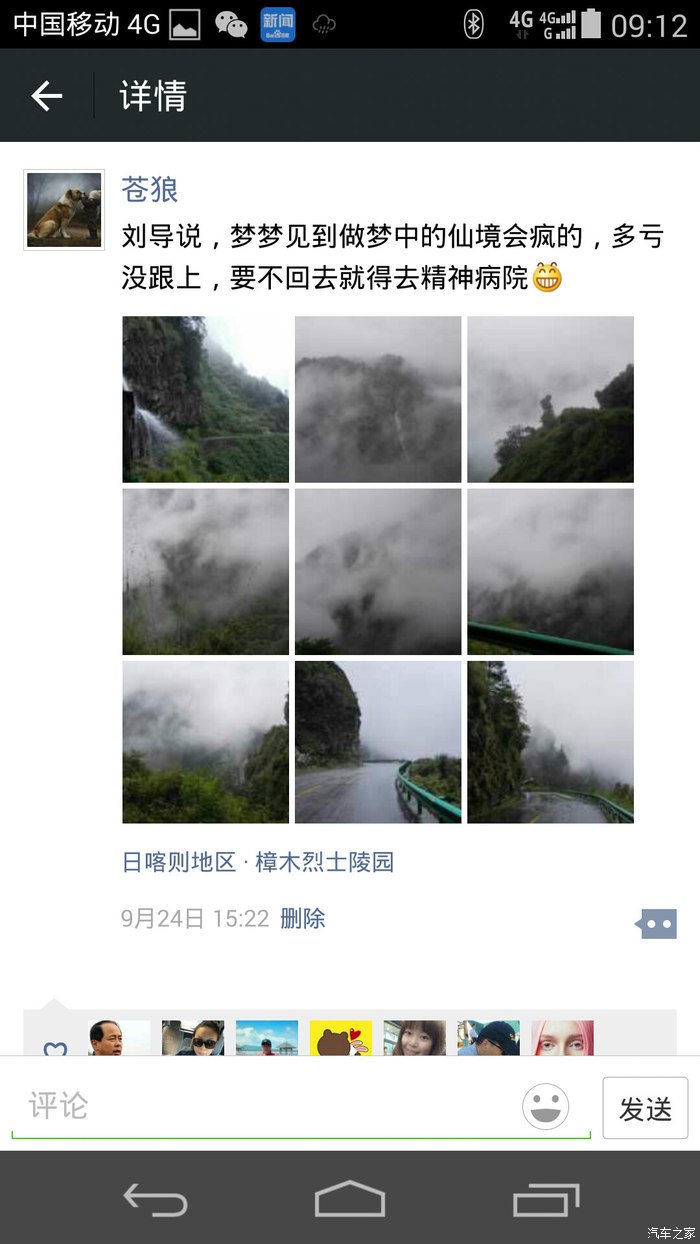Open the brown bear sticker liker avatar

pos(341,1039)
